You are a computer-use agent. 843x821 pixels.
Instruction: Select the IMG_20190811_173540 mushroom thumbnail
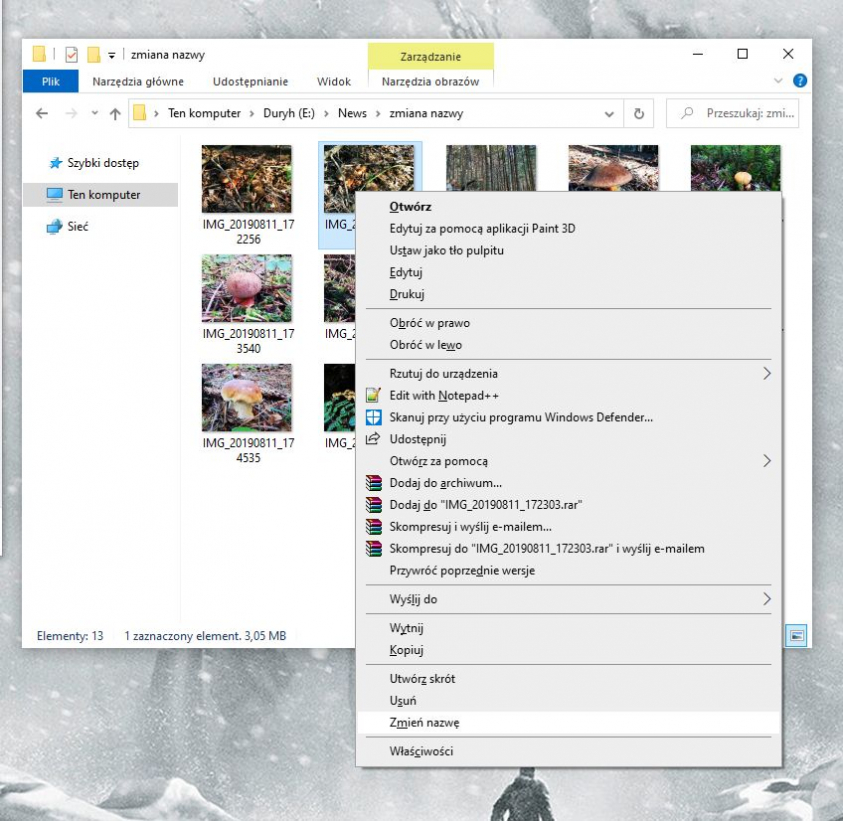pos(246,289)
